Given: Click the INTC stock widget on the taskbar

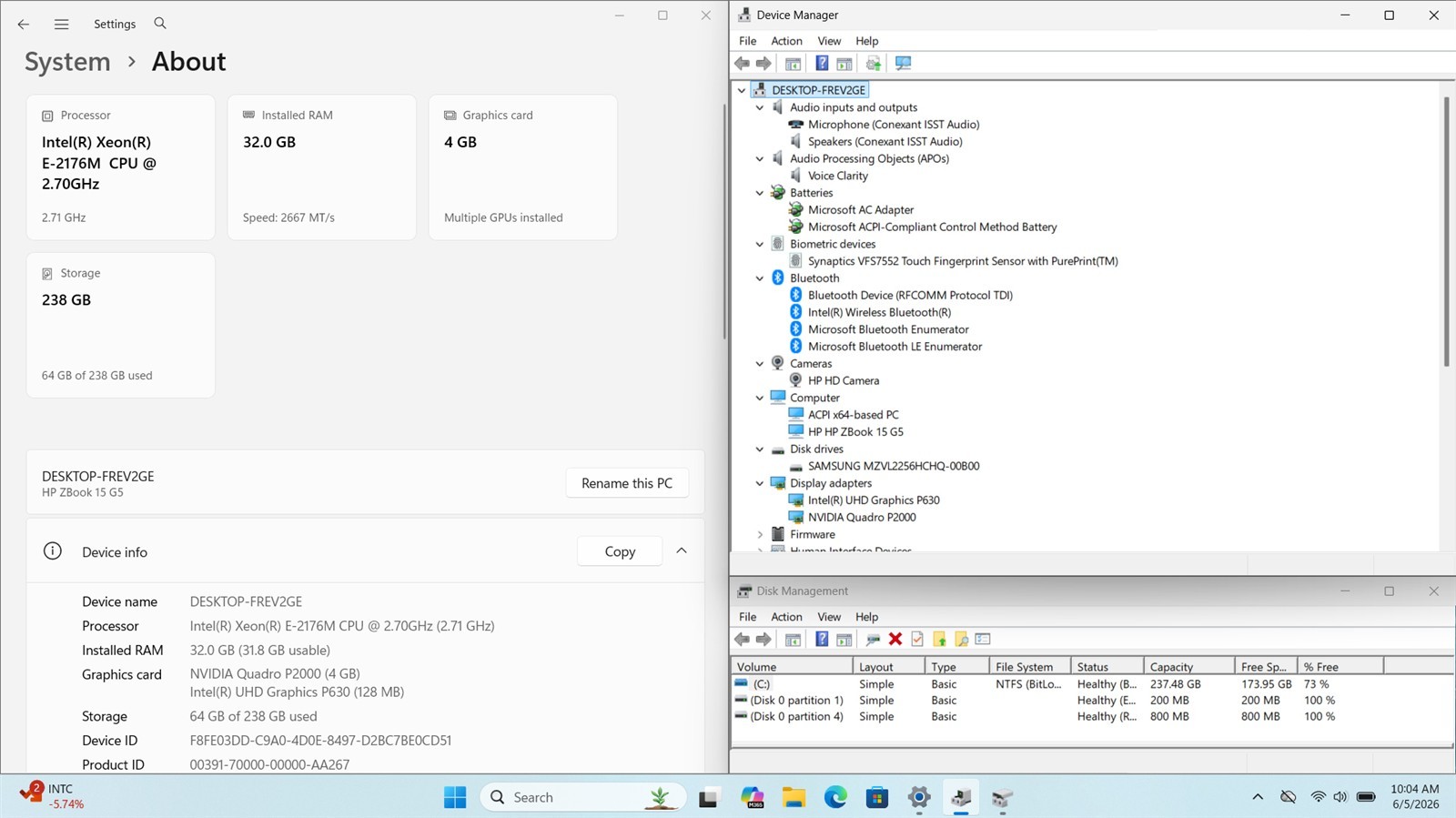Looking at the screenshot, I should [53, 796].
